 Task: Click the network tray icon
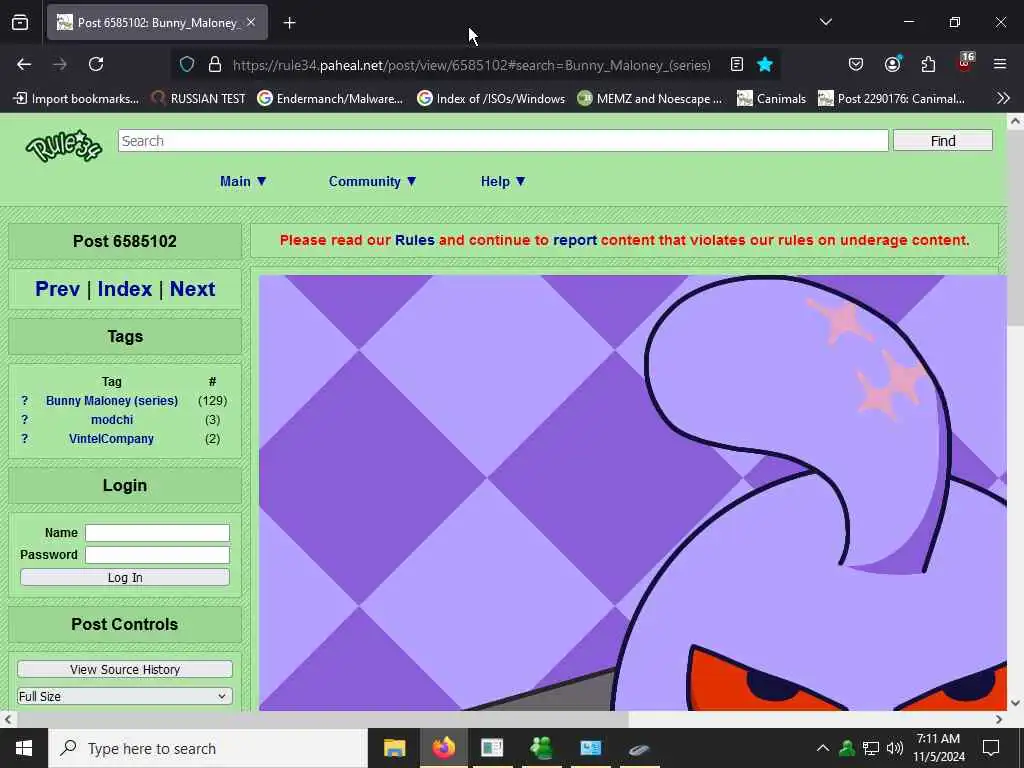point(871,748)
